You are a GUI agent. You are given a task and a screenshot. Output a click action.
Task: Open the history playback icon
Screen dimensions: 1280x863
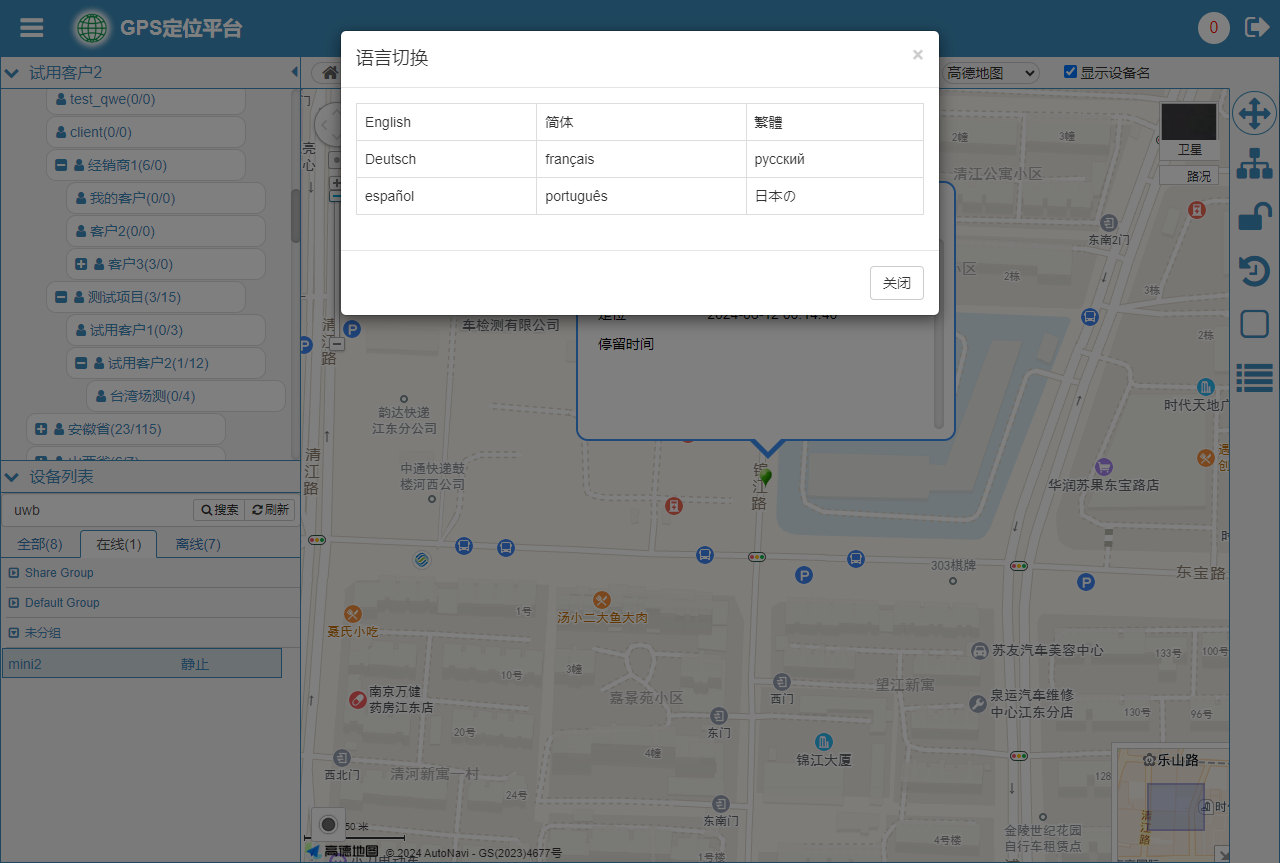[1254, 270]
